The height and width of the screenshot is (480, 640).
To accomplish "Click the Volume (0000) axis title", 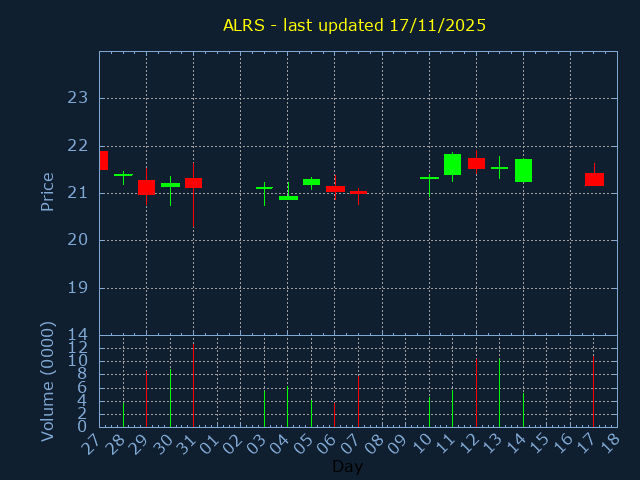I will click(x=47, y=381).
